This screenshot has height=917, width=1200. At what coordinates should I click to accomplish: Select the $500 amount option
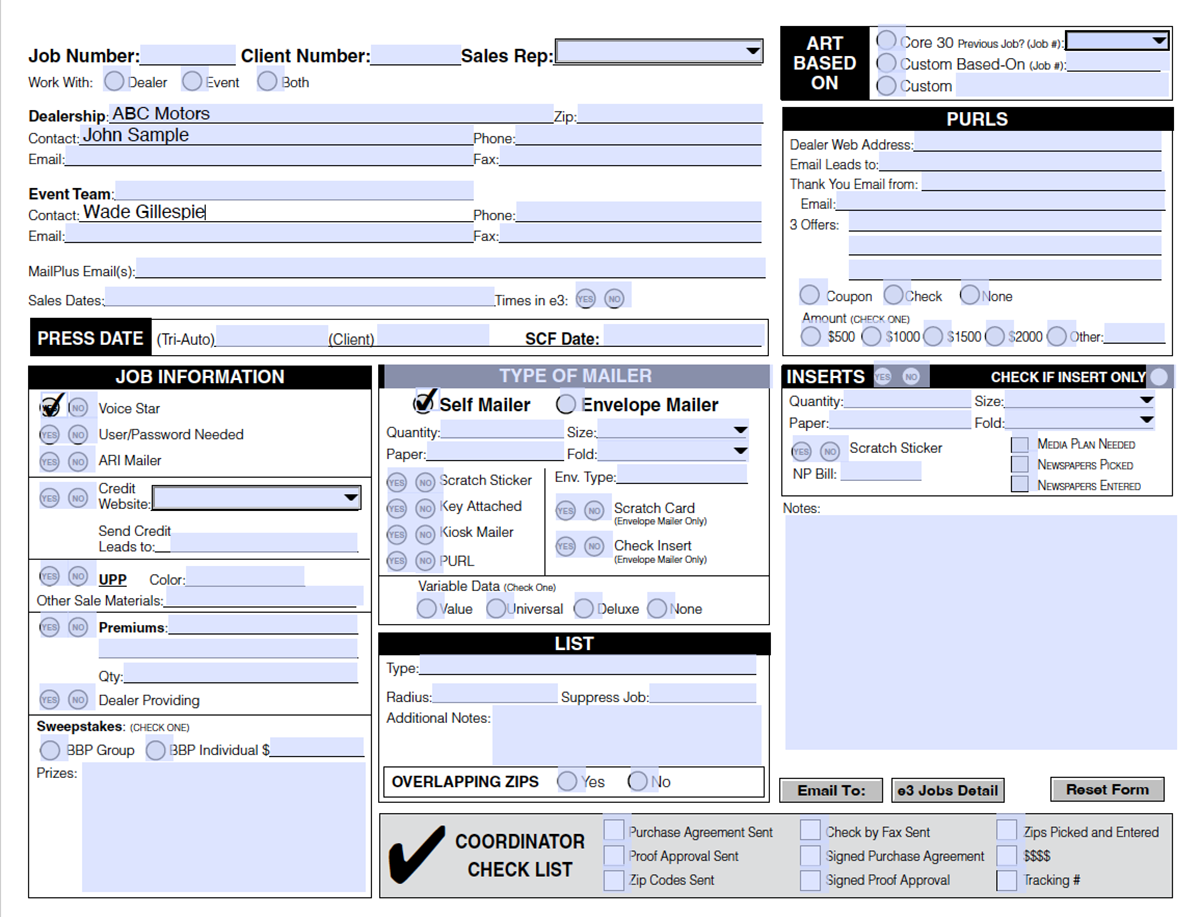pyautogui.click(x=812, y=336)
